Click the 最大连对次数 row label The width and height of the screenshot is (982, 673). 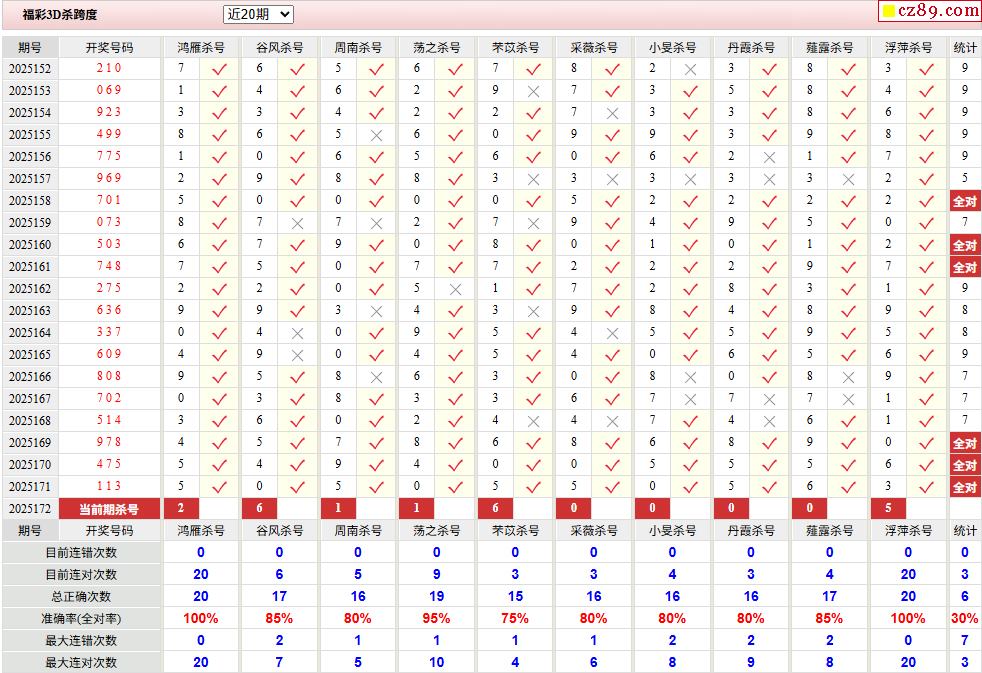(x=81, y=662)
